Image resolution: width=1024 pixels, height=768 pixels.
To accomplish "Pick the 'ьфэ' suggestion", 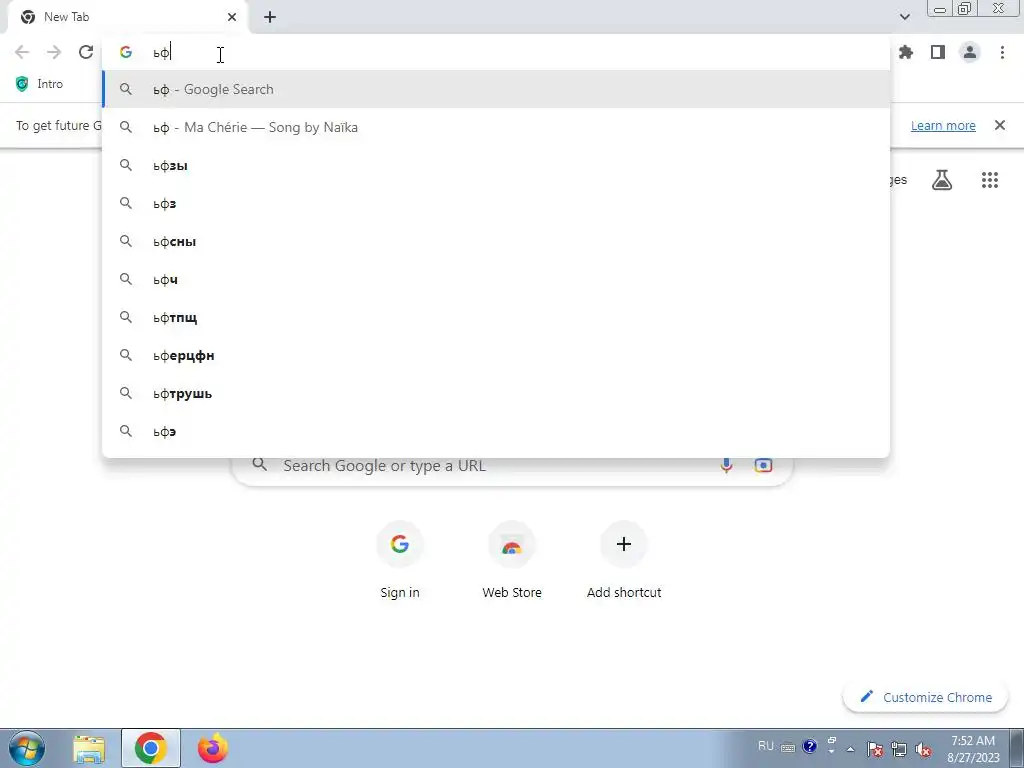I will pos(496,431).
